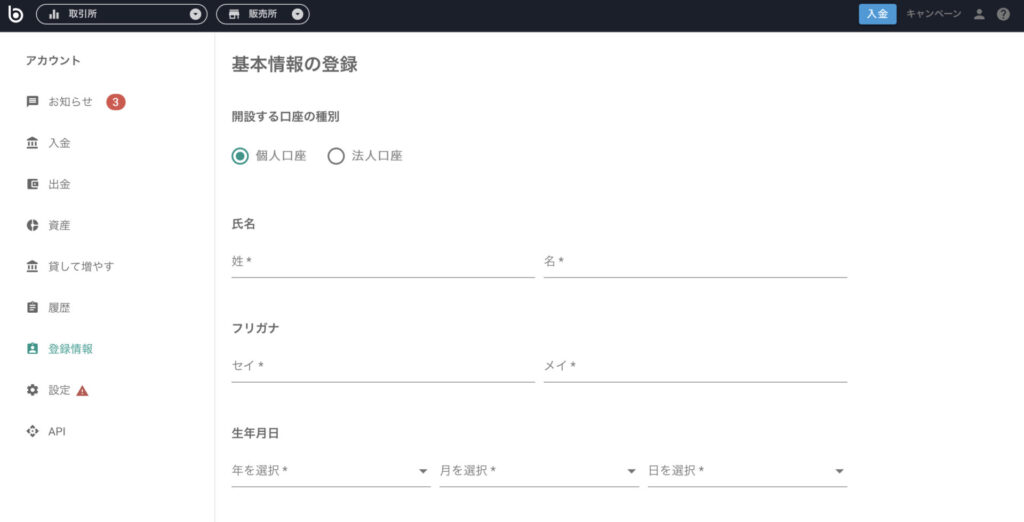Go to 登録情報 in sidebar
Screen dimensions: 1024x522
coord(71,349)
